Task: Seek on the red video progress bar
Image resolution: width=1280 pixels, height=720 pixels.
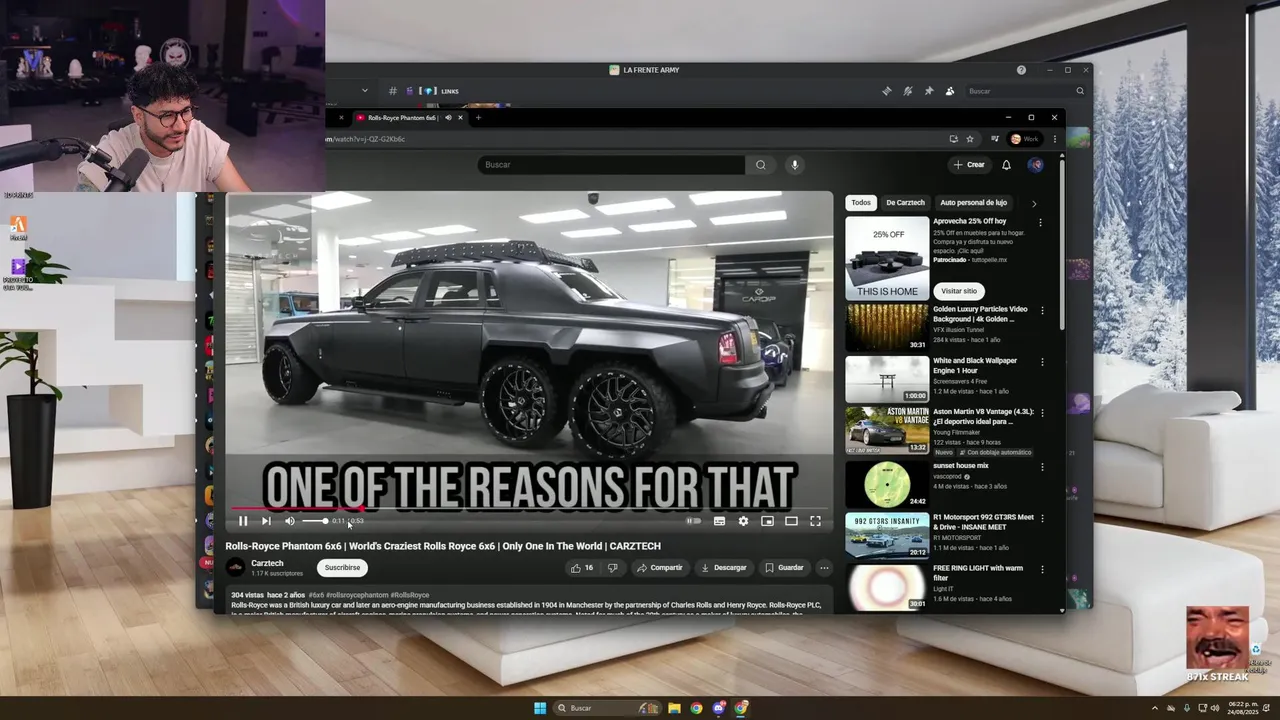Action: [529, 508]
